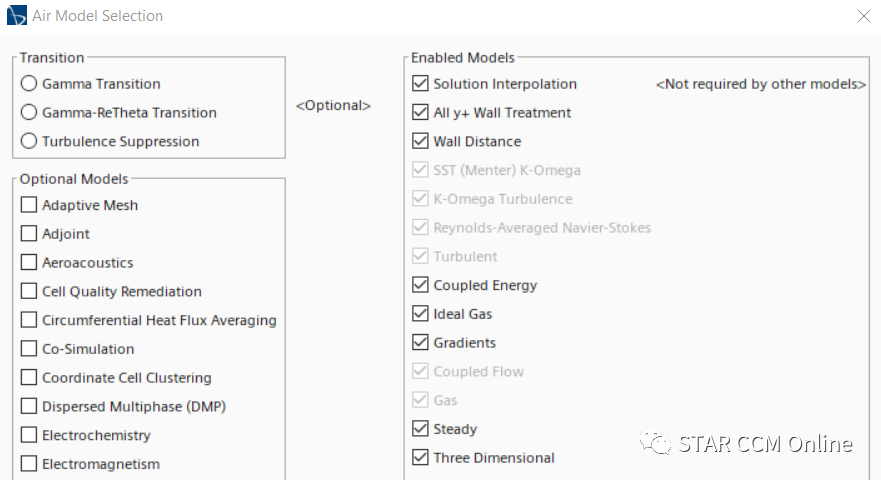Enable the Electrochemistry model

pyautogui.click(x=29, y=436)
